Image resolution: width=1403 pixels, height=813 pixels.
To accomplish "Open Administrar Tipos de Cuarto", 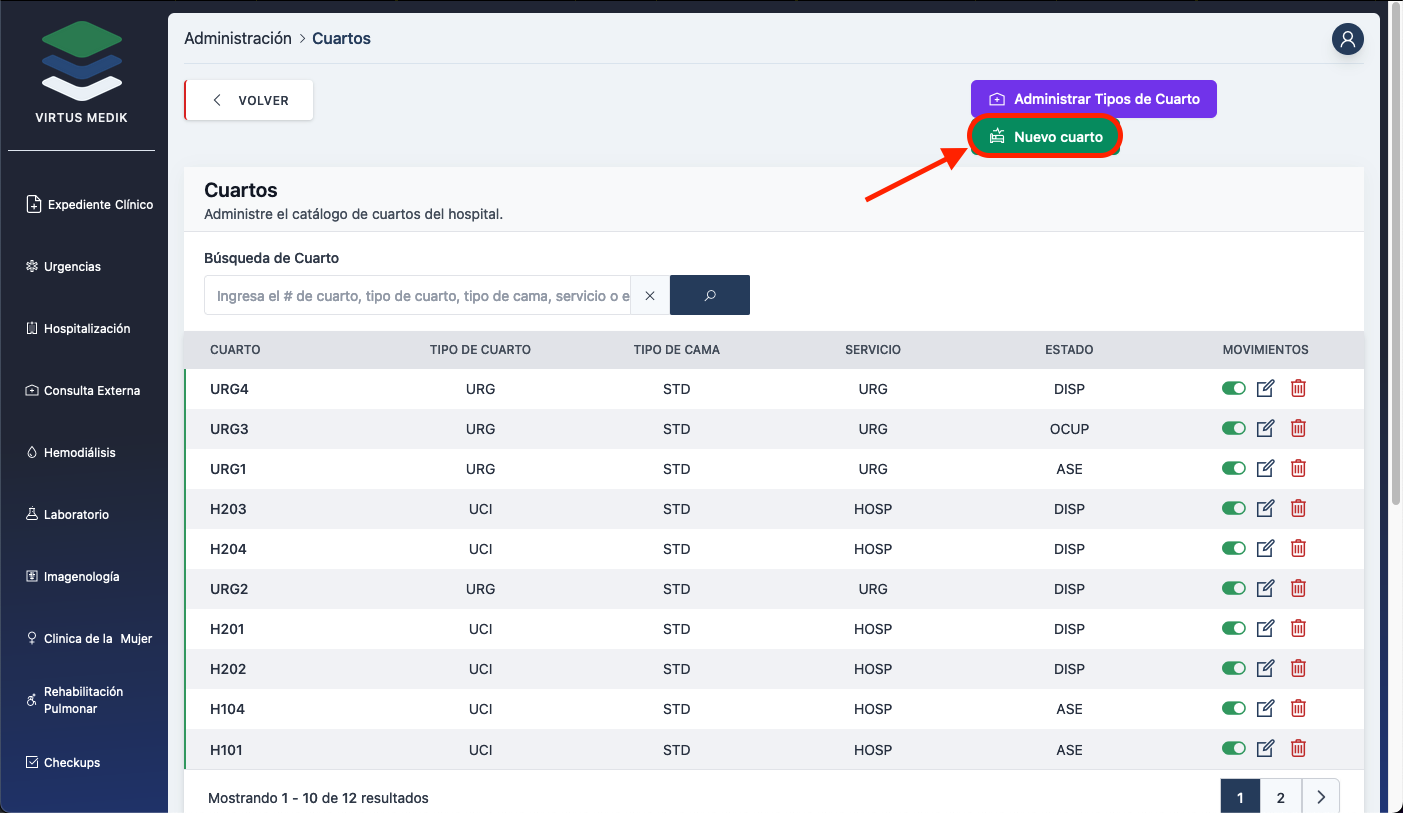I will click(x=1093, y=99).
